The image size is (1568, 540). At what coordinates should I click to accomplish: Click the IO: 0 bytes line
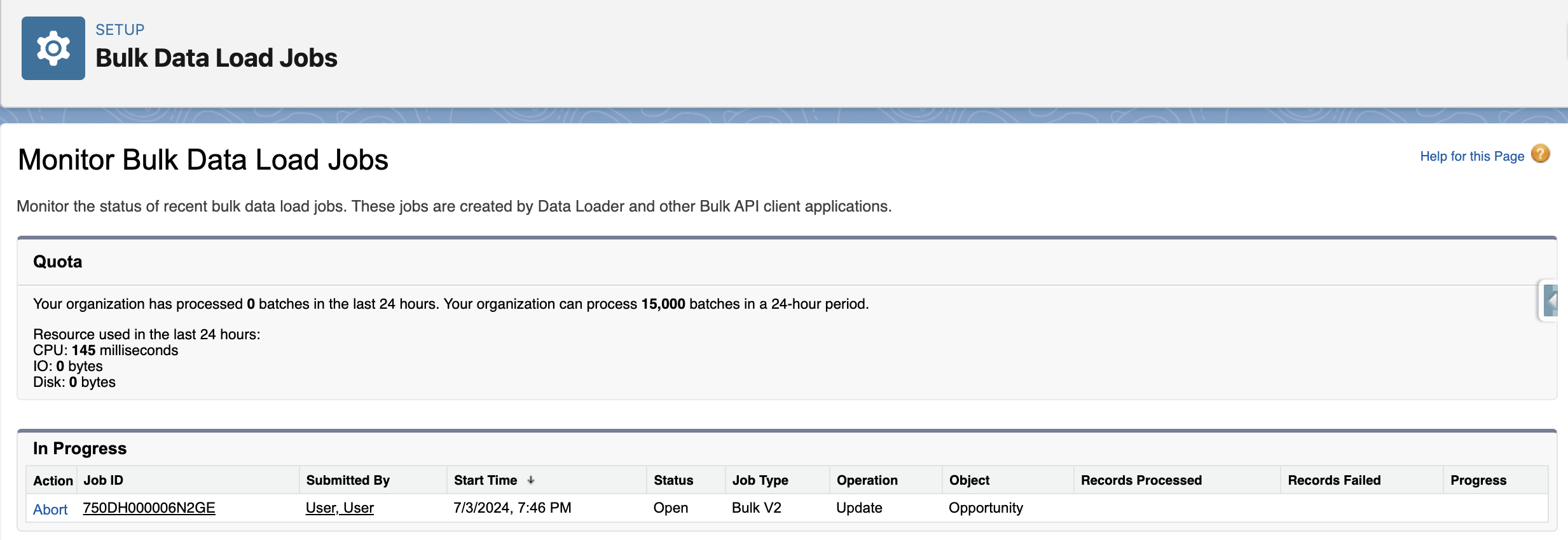coord(68,366)
